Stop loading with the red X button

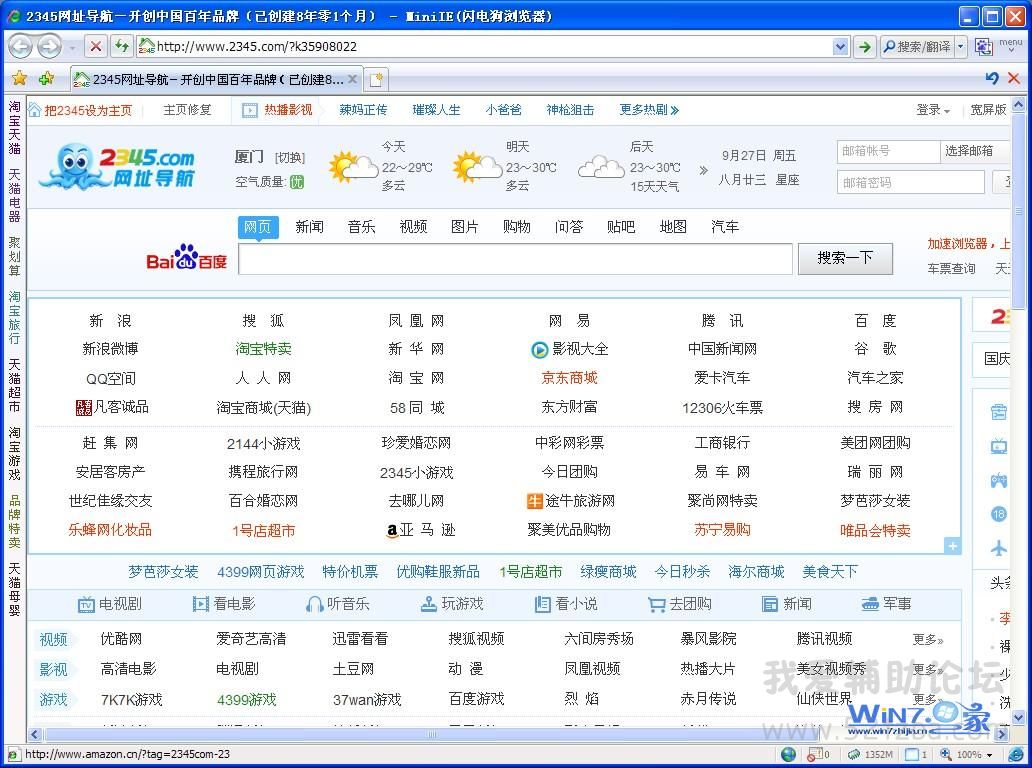click(96, 46)
